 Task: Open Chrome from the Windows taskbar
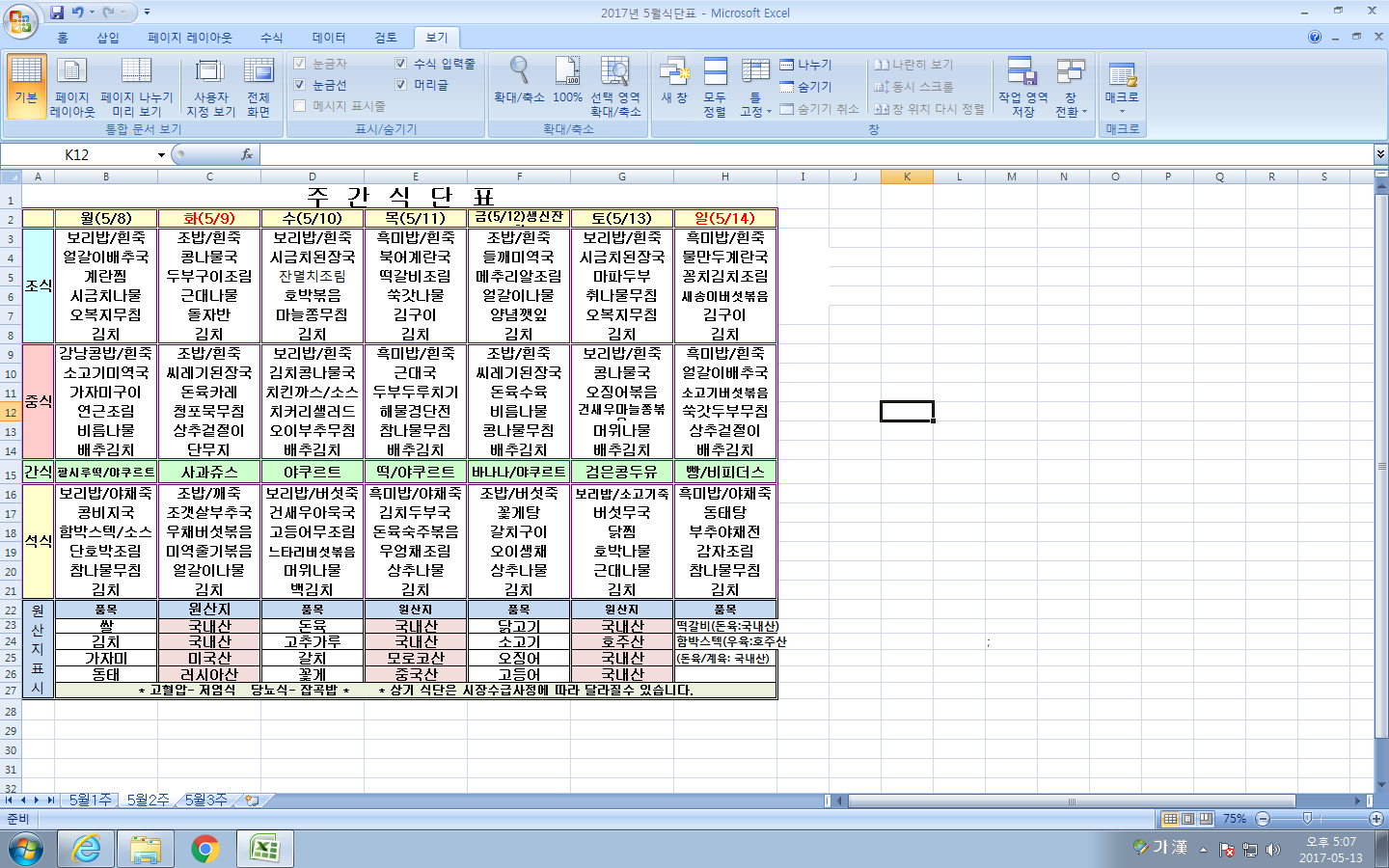(204, 849)
